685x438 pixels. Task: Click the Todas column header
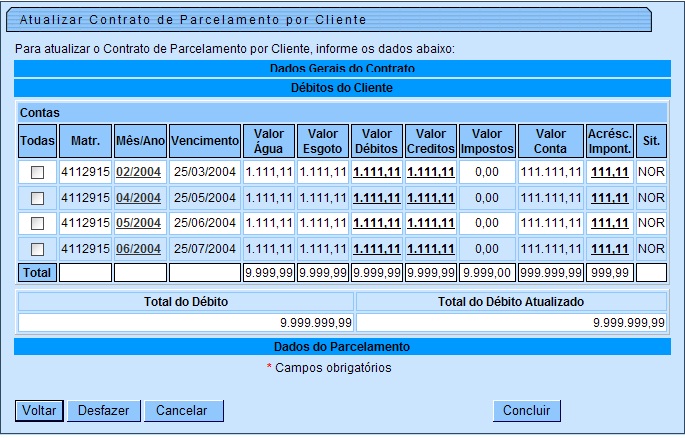[37, 141]
